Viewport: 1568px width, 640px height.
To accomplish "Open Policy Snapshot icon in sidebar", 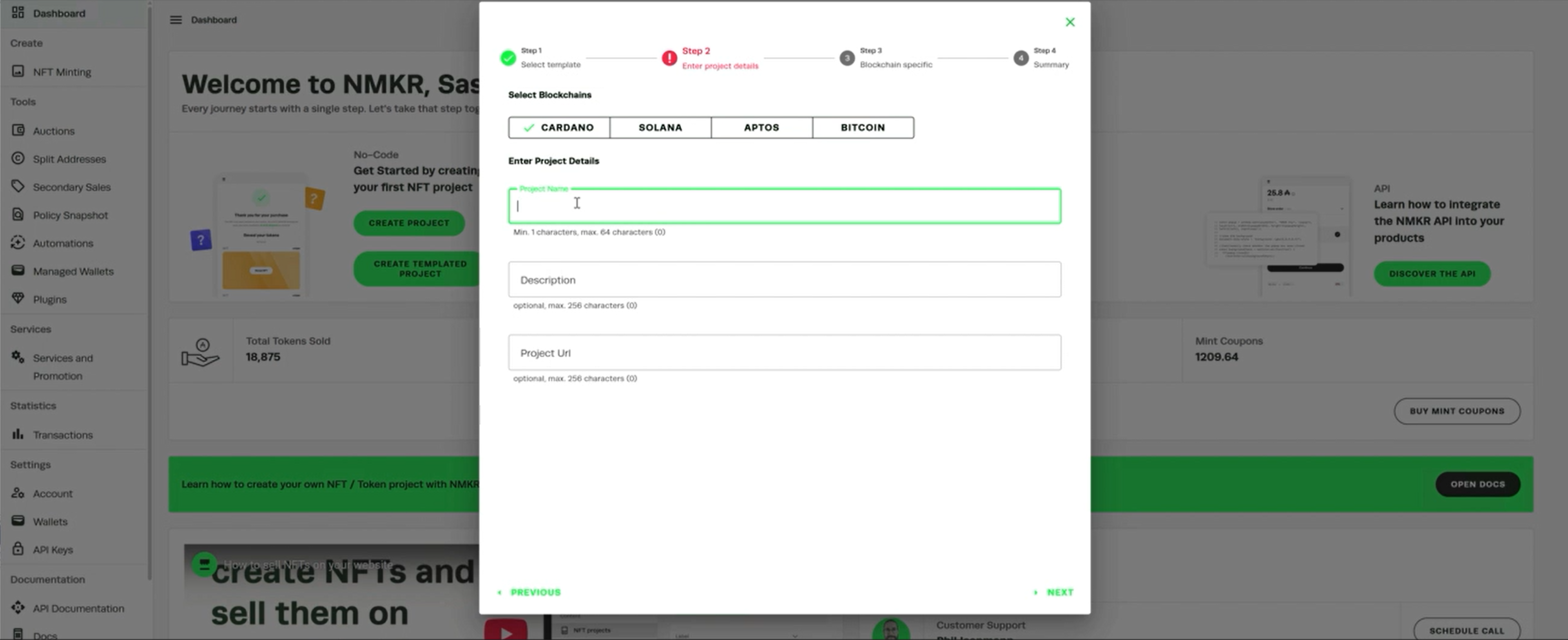I will click(x=18, y=215).
